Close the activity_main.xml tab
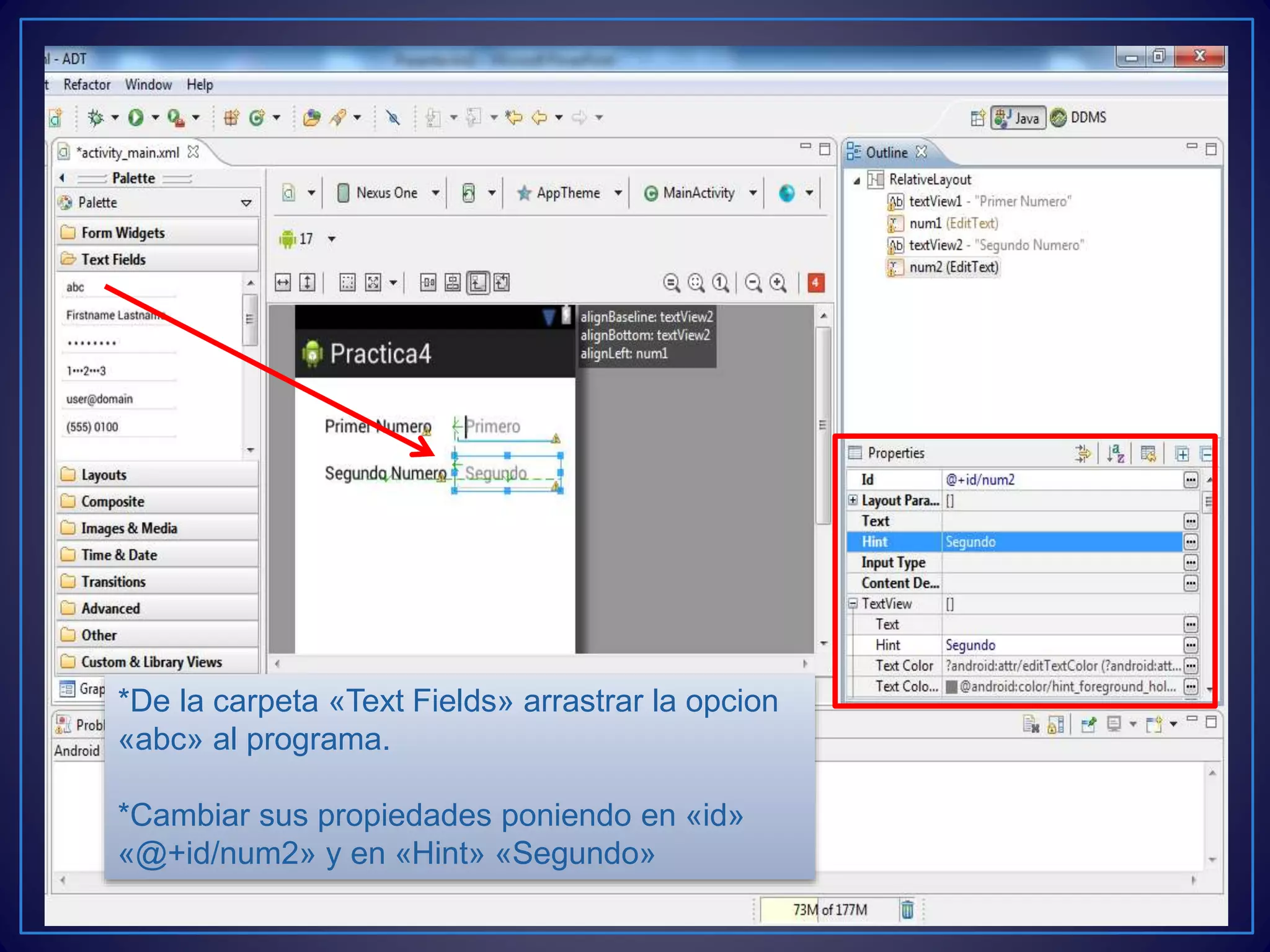This screenshot has height=952, width=1270. 193,151
